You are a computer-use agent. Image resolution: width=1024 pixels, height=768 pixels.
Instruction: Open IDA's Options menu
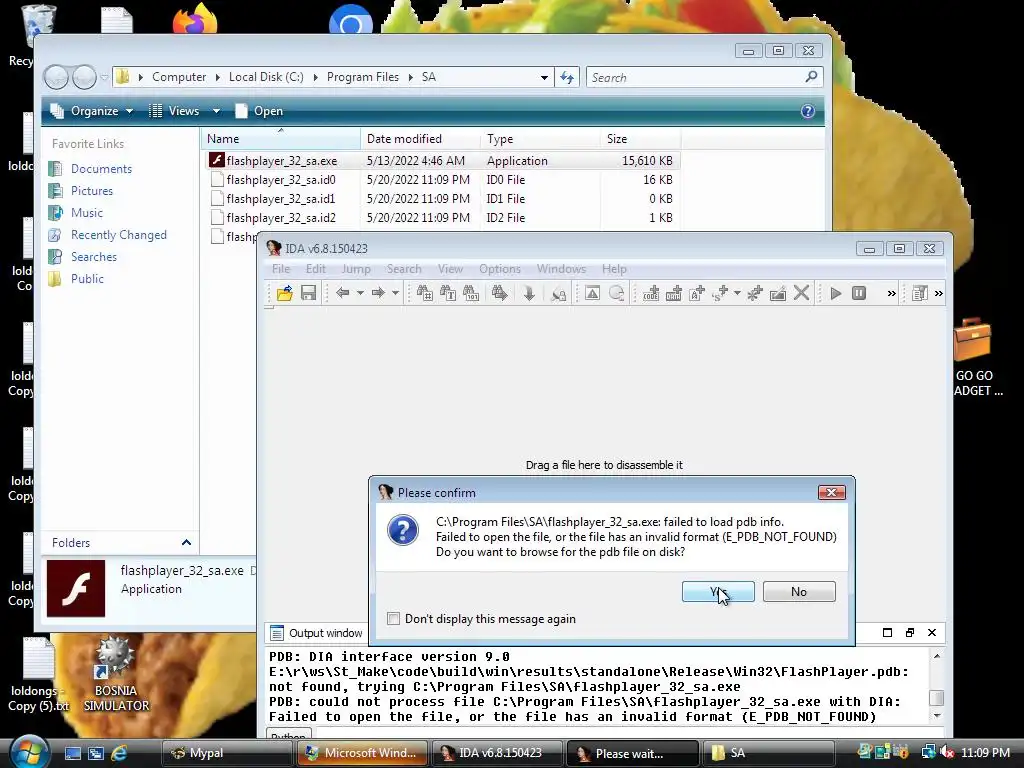[500, 269]
